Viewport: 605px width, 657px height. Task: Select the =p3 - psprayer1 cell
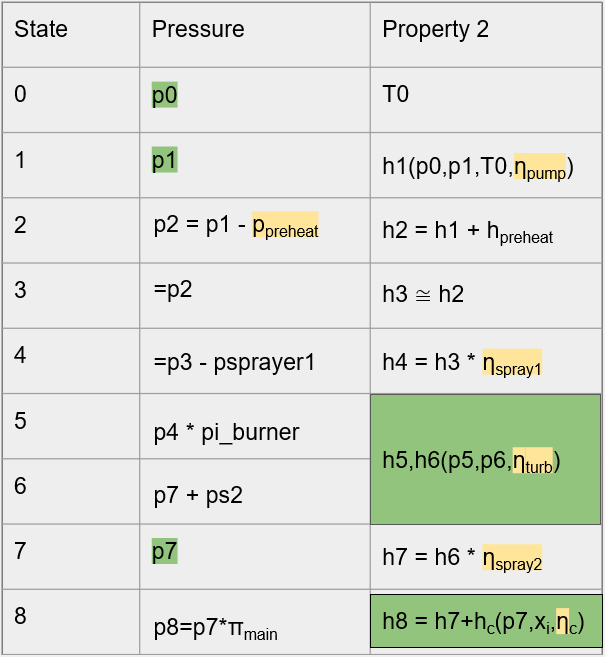click(x=255, y=361)
